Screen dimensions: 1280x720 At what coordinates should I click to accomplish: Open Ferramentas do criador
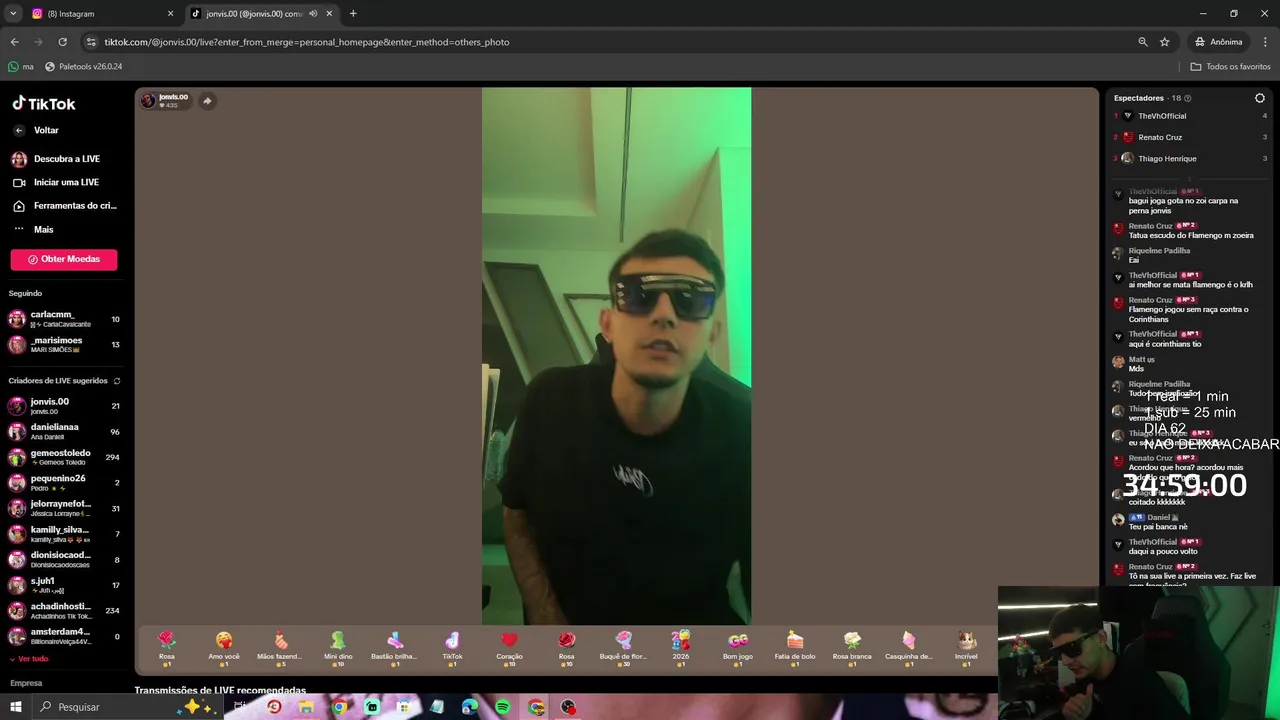tap(66, 206)
